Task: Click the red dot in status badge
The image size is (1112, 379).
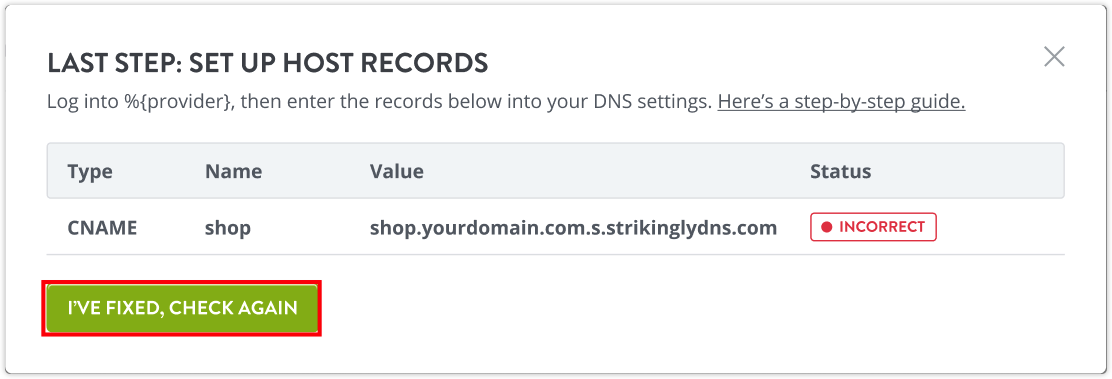Action: [x=826, y=227]
